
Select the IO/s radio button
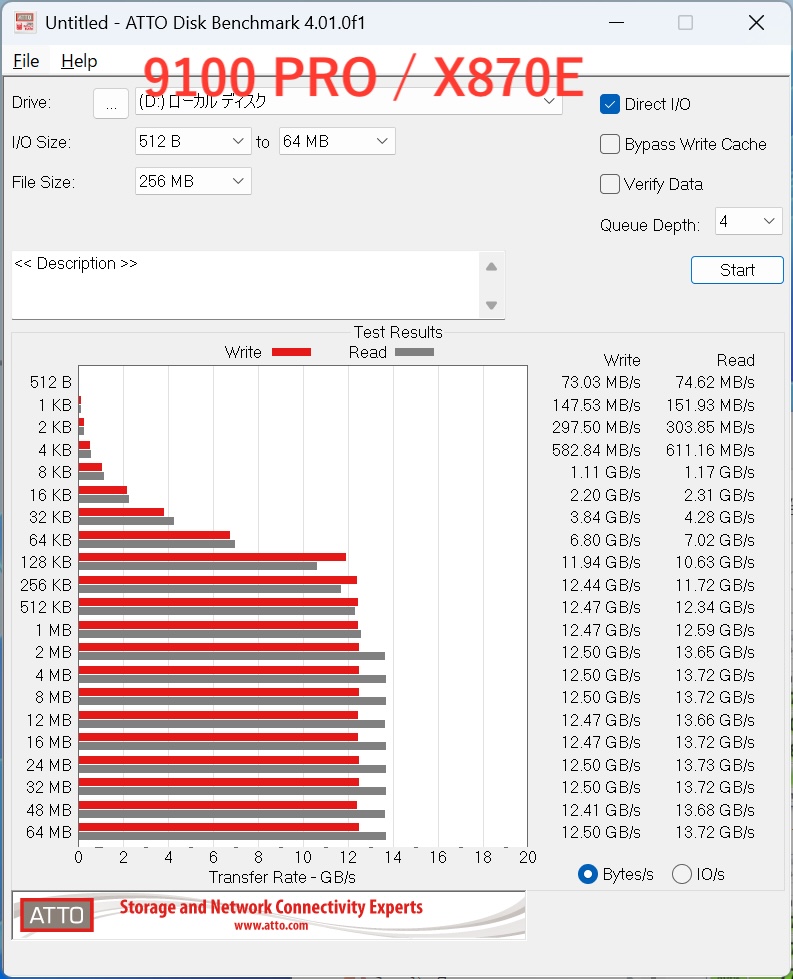point(681,874)
